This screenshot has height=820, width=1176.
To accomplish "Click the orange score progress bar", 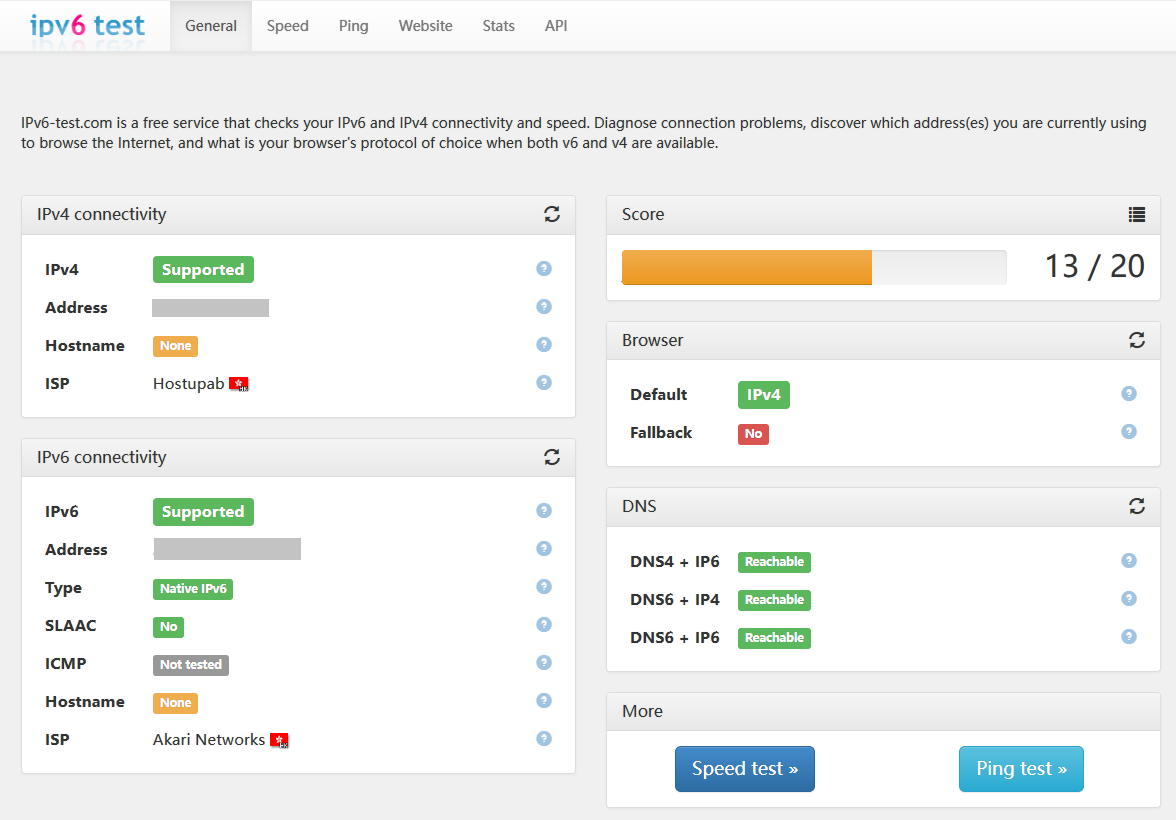I will pyautogui.click(x=746, y=268).
